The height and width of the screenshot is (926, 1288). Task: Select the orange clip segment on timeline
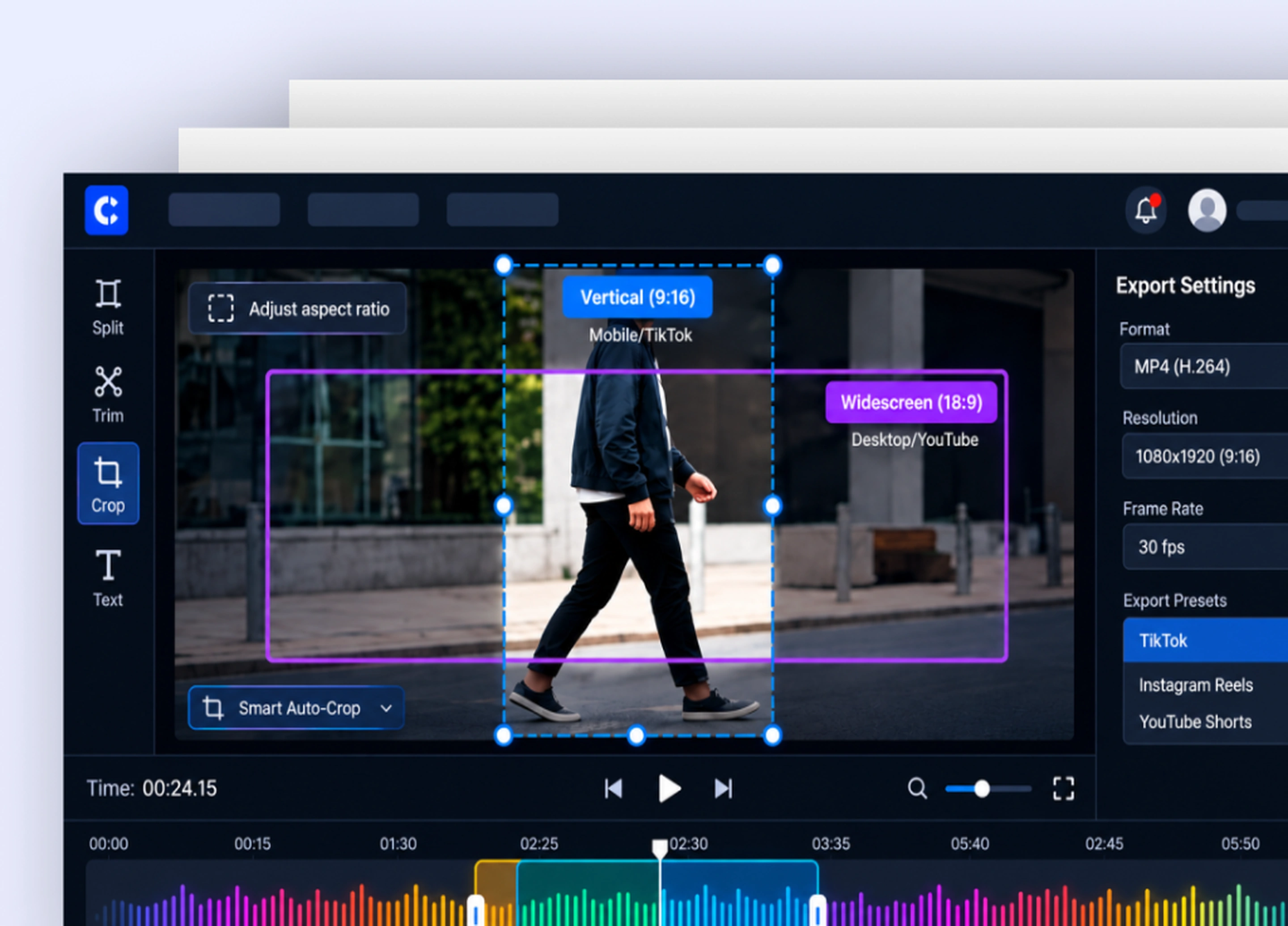click(x=496, y=893)
